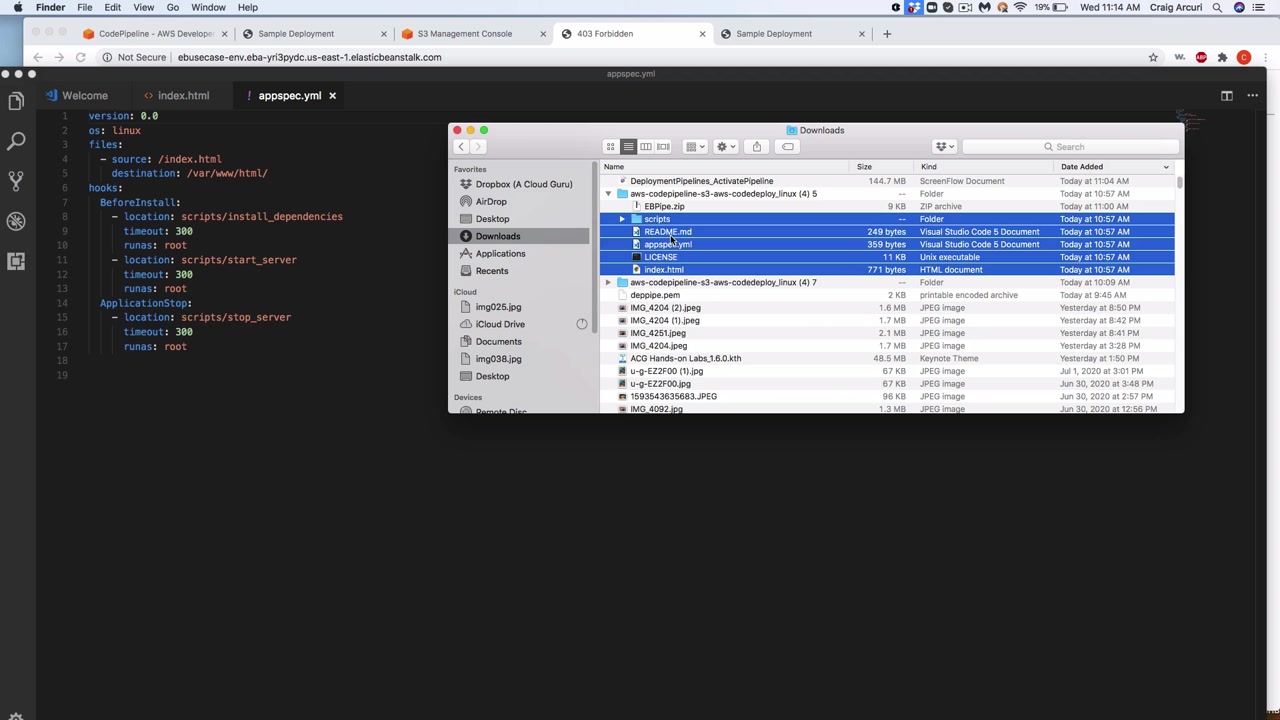
Task: Go back in the Finder window
Action: pos(461,147)
